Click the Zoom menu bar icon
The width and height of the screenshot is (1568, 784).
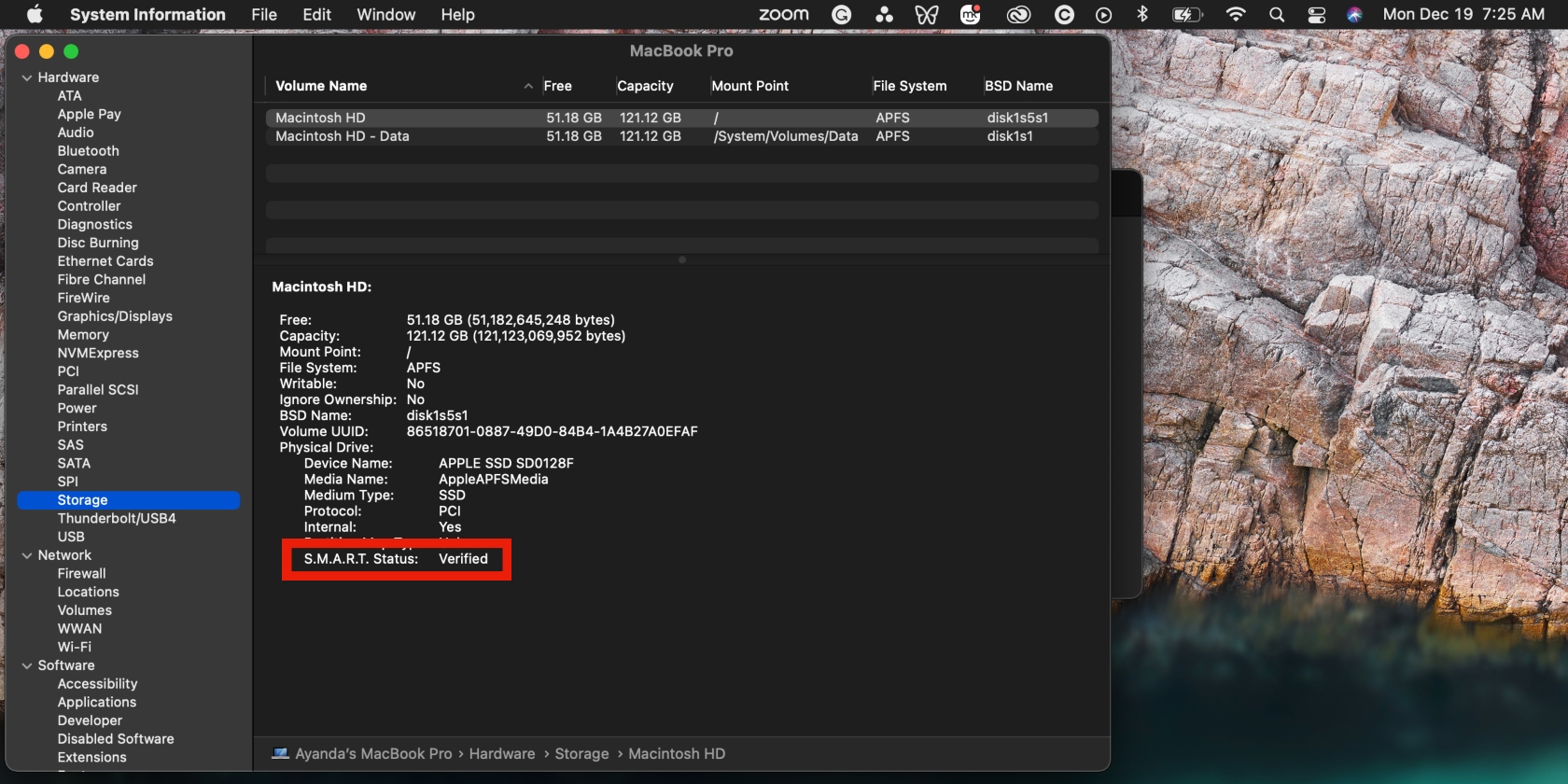click(784, 14)
